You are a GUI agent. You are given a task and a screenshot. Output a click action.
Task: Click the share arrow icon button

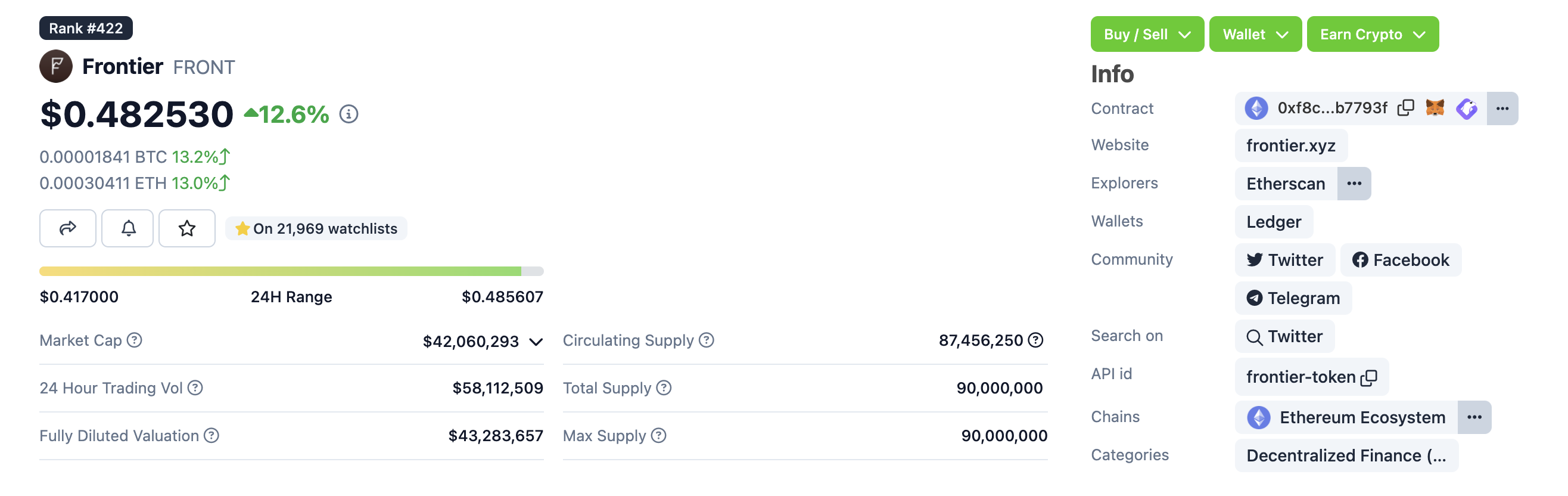pyautogui.click(x=67, y=228)
